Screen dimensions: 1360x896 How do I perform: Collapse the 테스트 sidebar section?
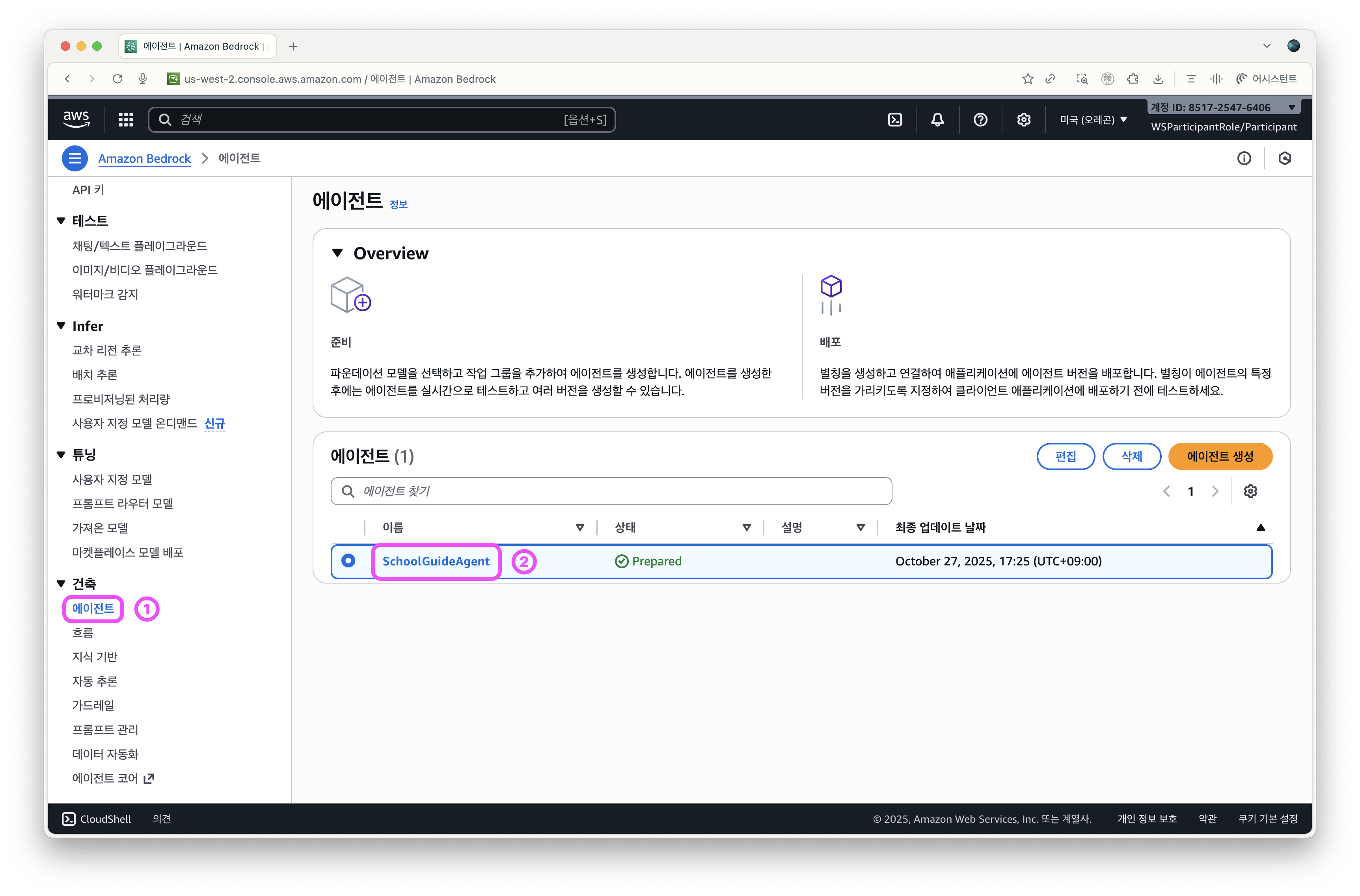click(x=61, y=221)
